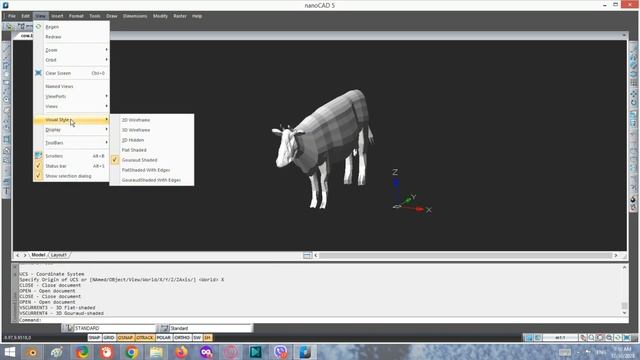
Task: Click the Command input line
Action: 322,320
